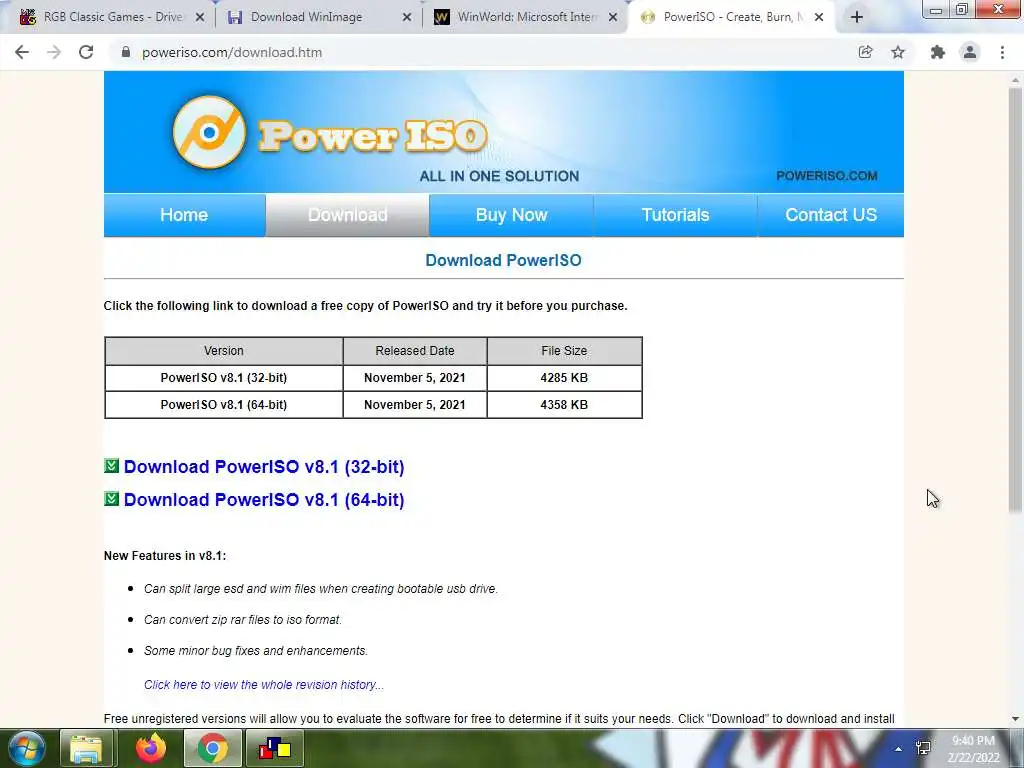Bookmark this page with the star icon

click(898, 52)
